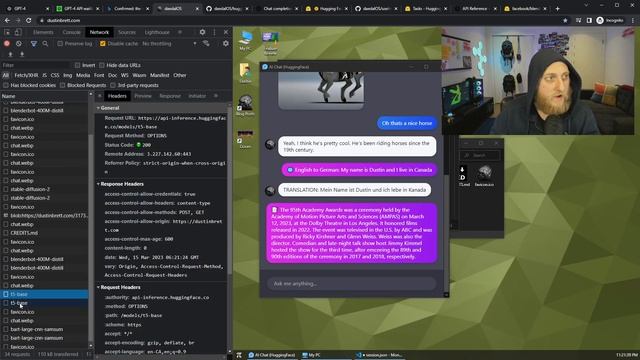The image size is (640, 360).
Task: Open network conditions wifi icon
Action: pyautogui.click(x=206, y=44)
